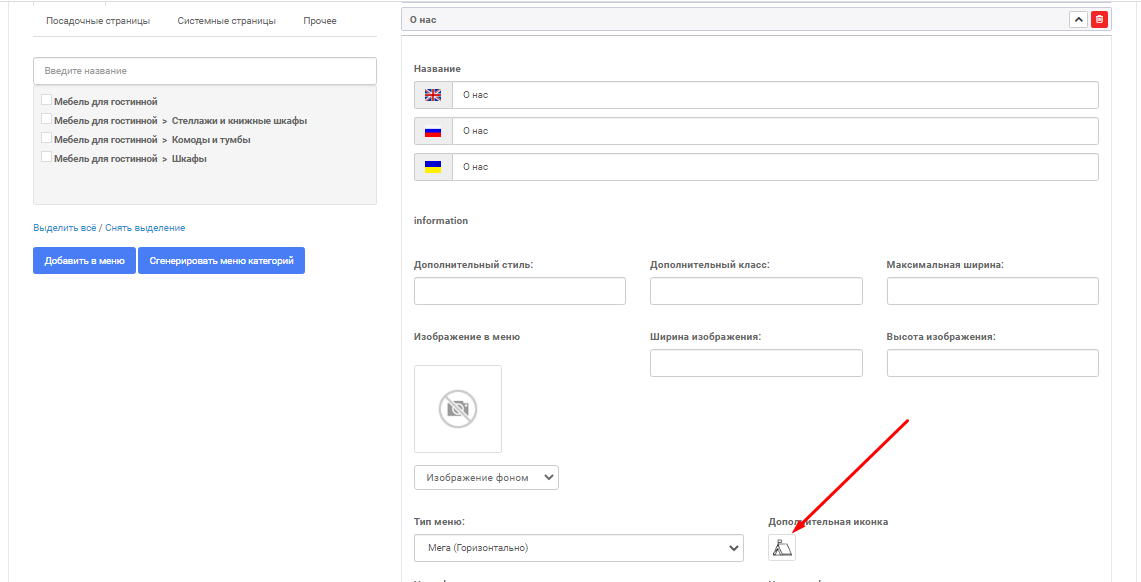Switch to 'Системные страницы' tab

226,21
